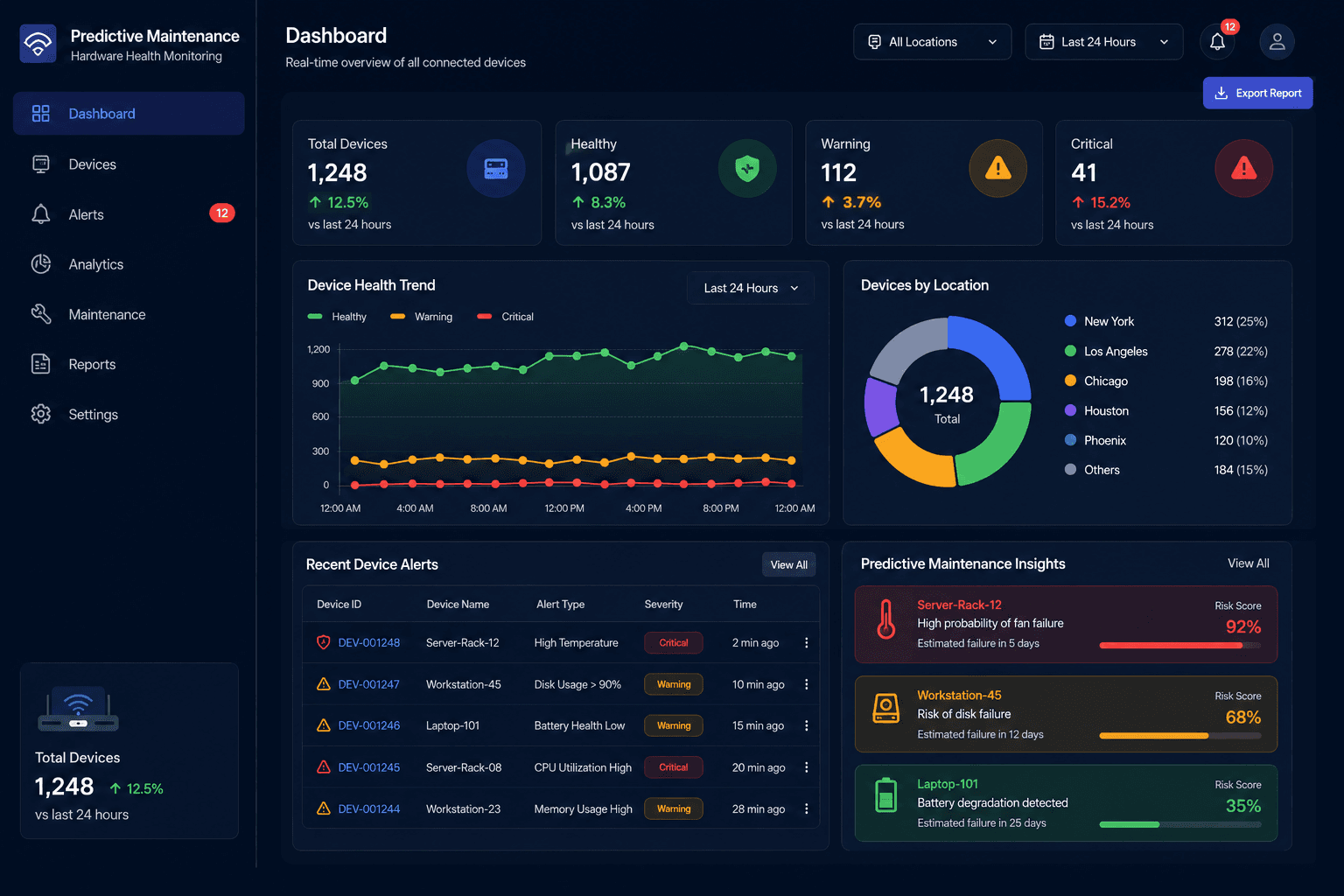Open Settings in sidebar
This screenshot has height=896, width=1344.
(x=129, y=415)
